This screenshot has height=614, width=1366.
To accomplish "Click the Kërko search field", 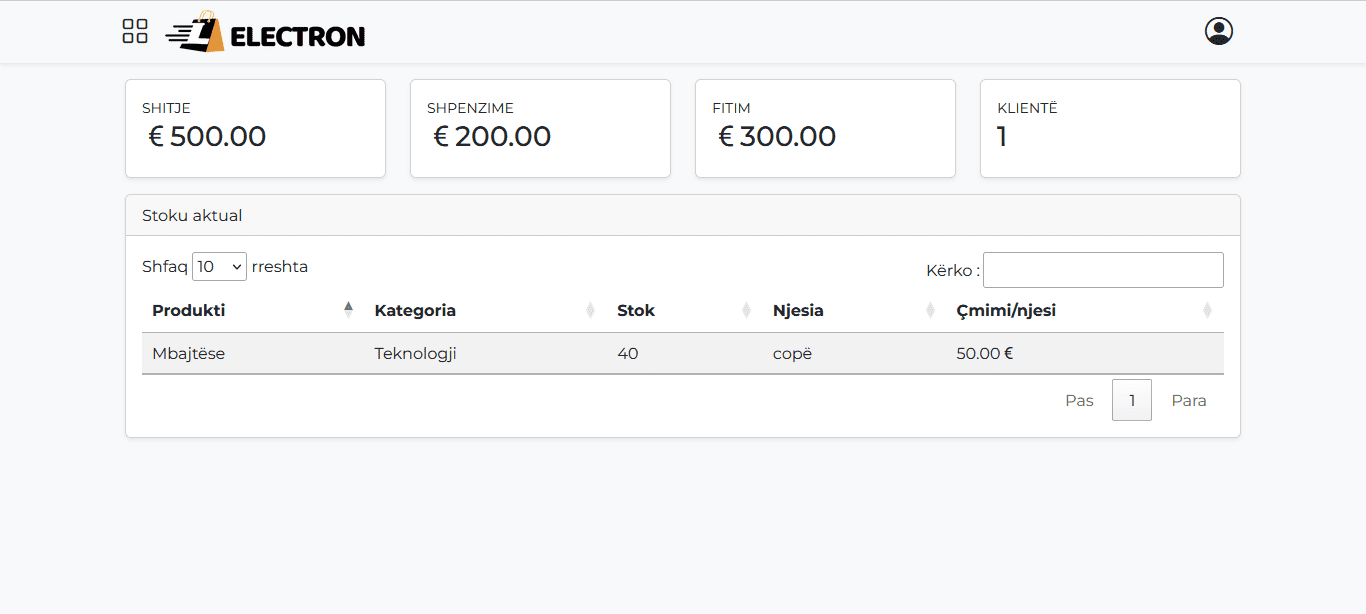I will click(1102, 270).
